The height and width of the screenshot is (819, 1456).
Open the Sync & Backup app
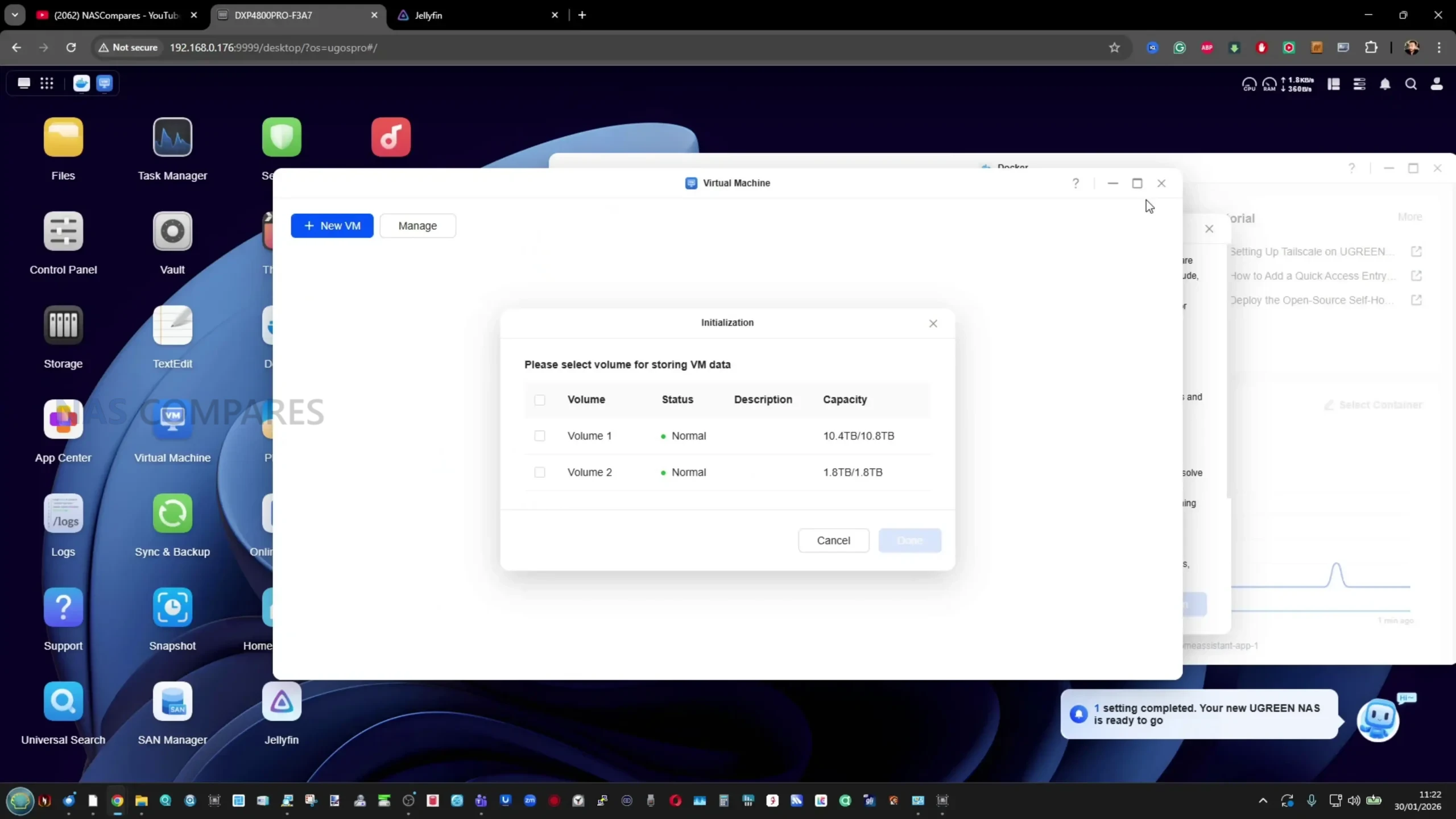click(x=172, y=514)
